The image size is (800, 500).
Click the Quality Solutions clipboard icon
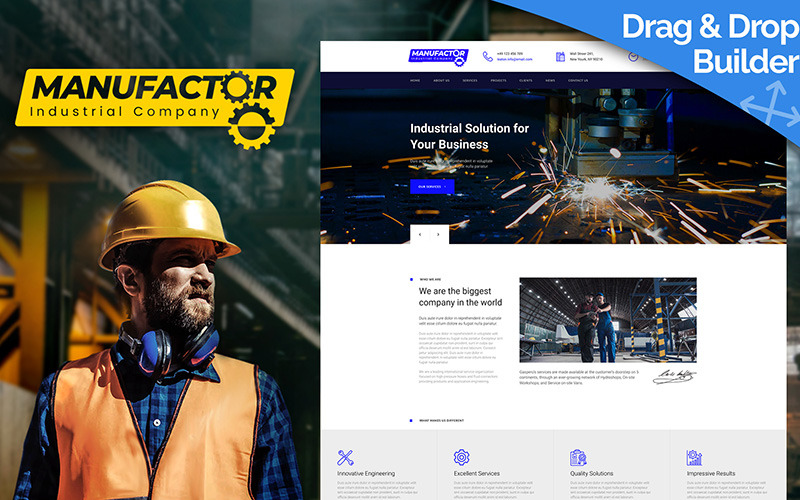(578, 457)
